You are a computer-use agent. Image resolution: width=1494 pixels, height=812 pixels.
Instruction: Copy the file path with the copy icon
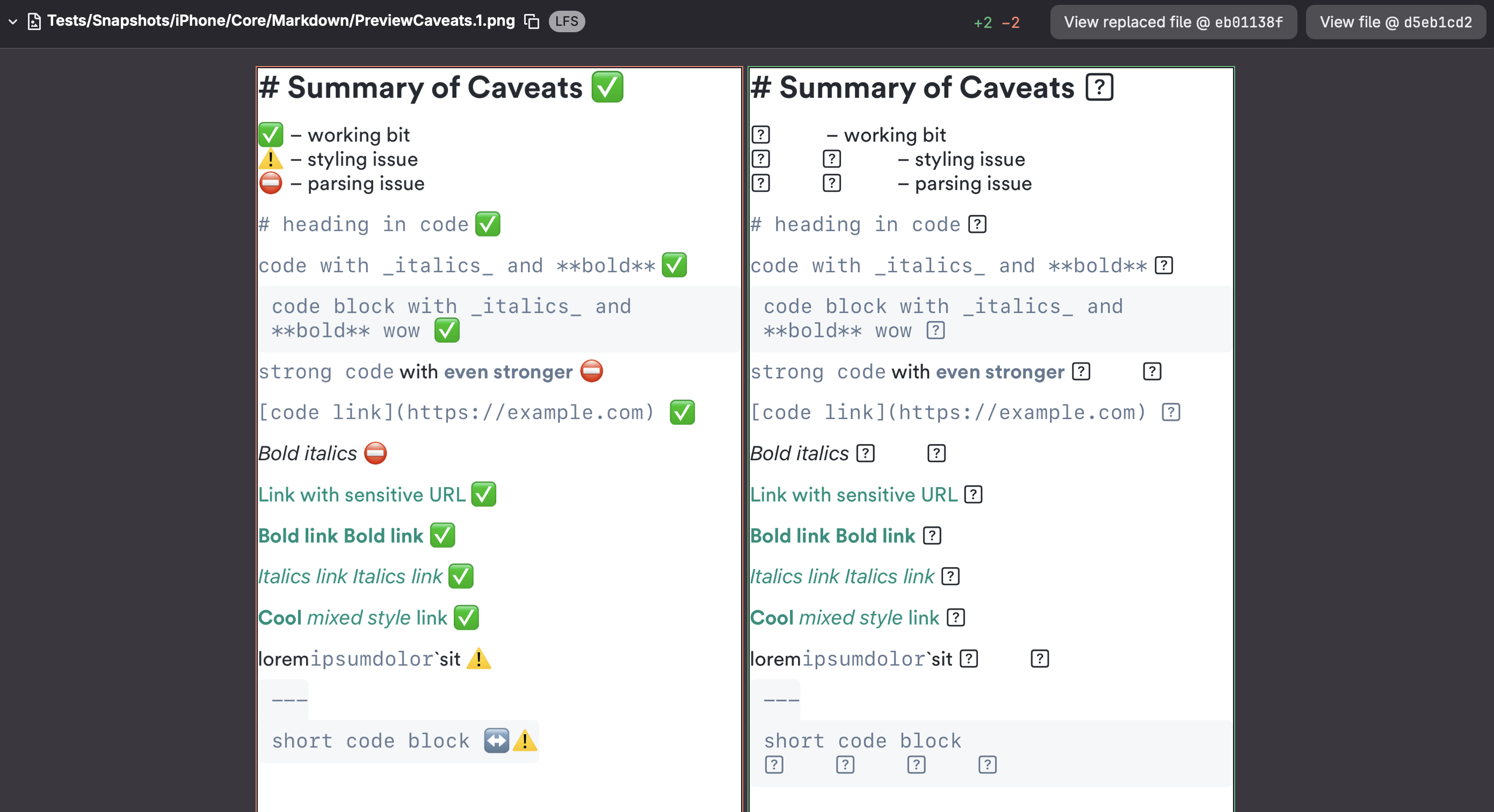coord(531,22)
